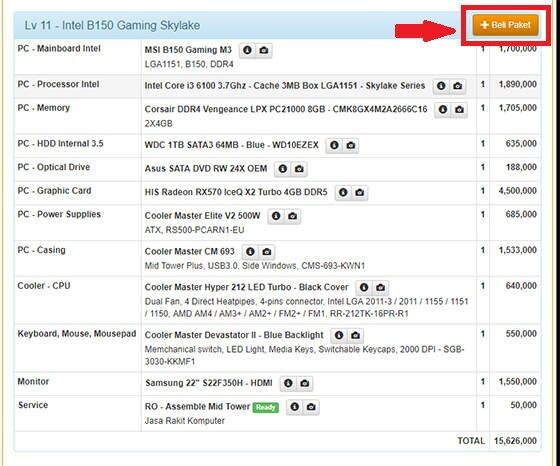Show info for RO - Assemble Mid Tower
This screenshot has height=466, width=560.
295,407
